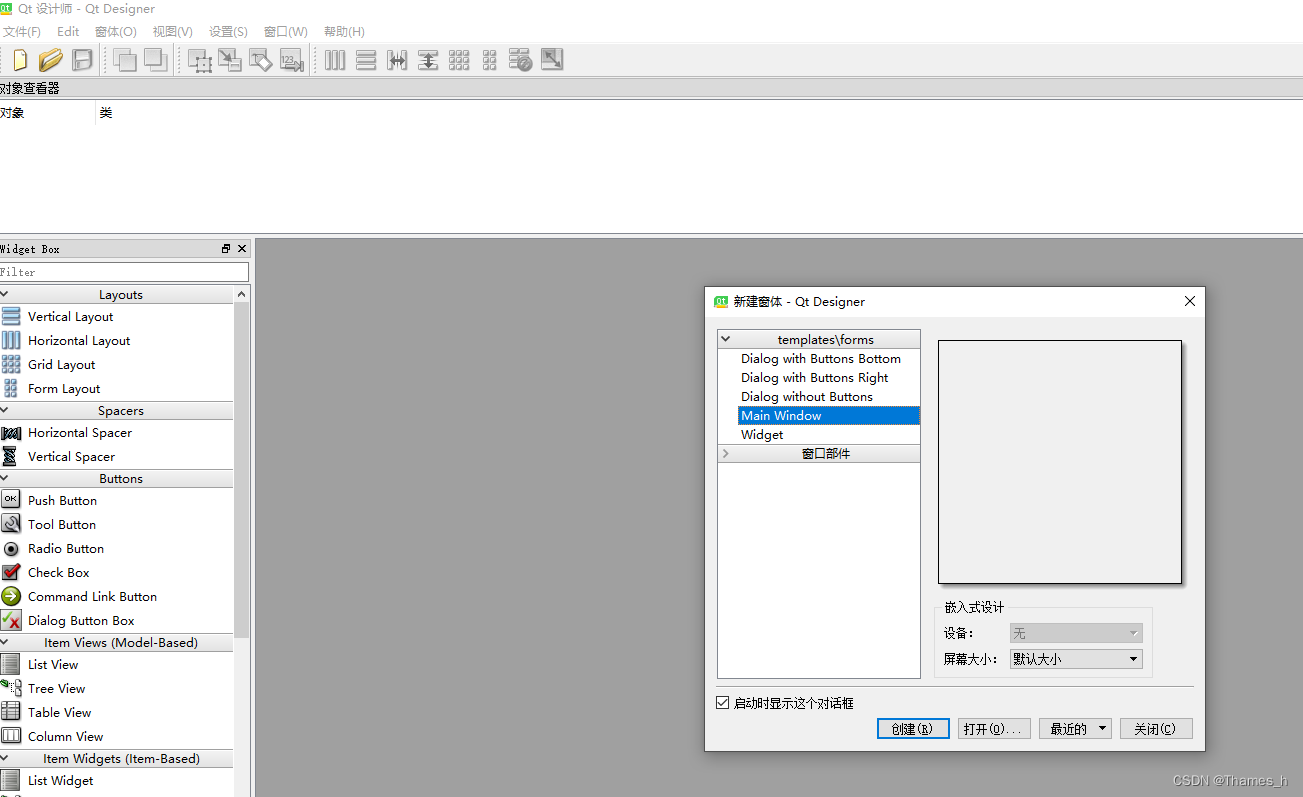The width and height of the screenshot is (1303, 797).
Task: Pick the Vertical Layout widget icon
Action: [11, 316]
